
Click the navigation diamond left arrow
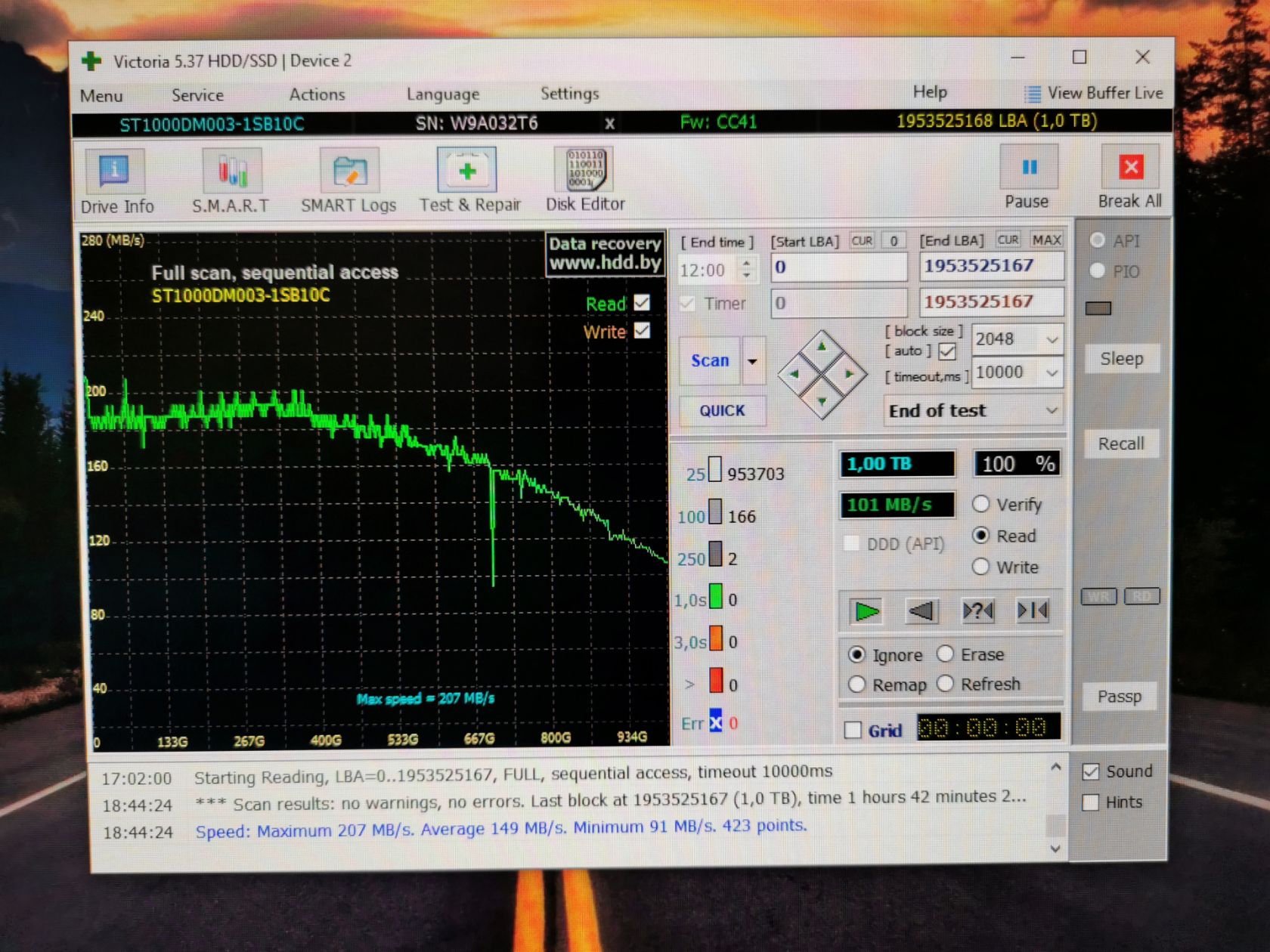794,374
